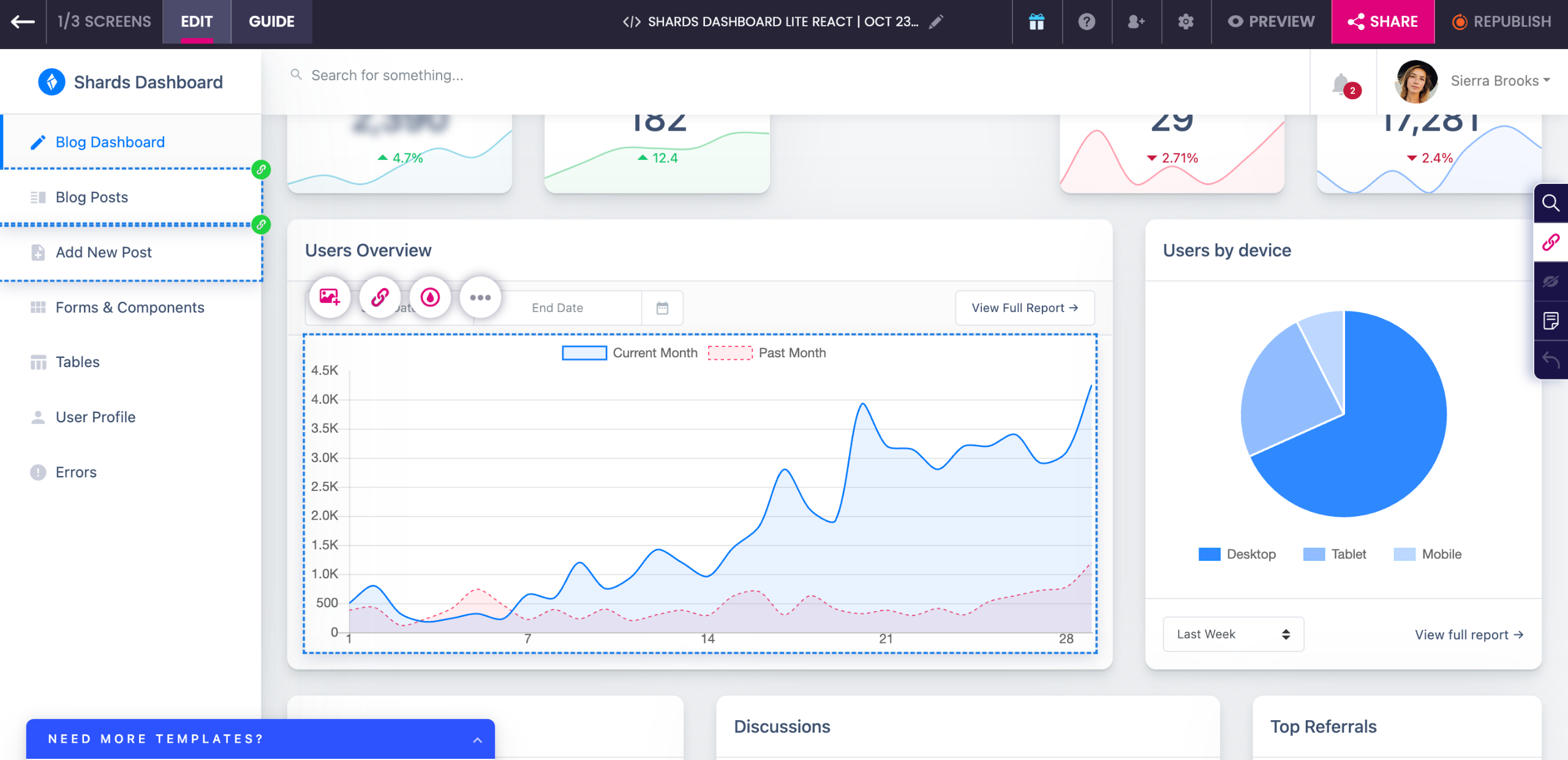Open the help question mark icon
The height and width of the screenshot is (760, 1568).
[1087, 21]
